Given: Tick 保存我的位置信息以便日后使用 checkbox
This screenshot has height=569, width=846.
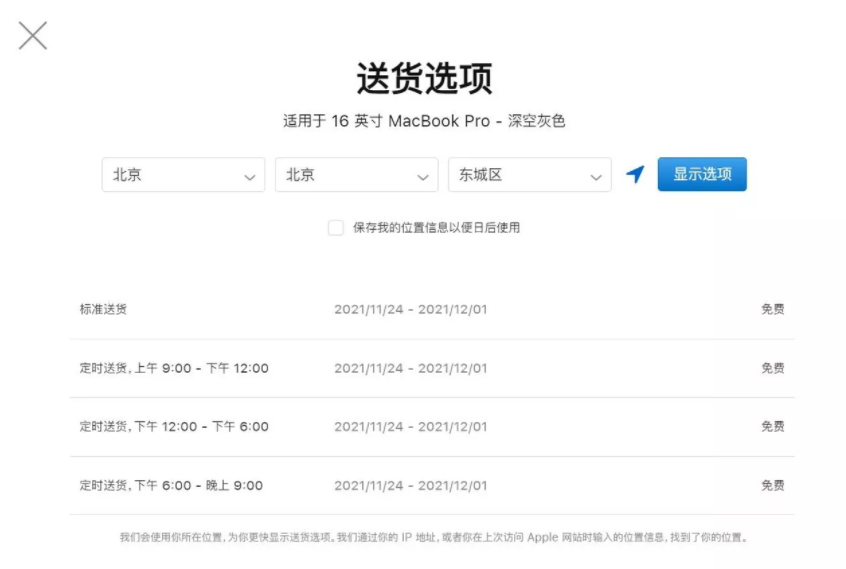Looking at the screenshot, I should tap(336, 228).
